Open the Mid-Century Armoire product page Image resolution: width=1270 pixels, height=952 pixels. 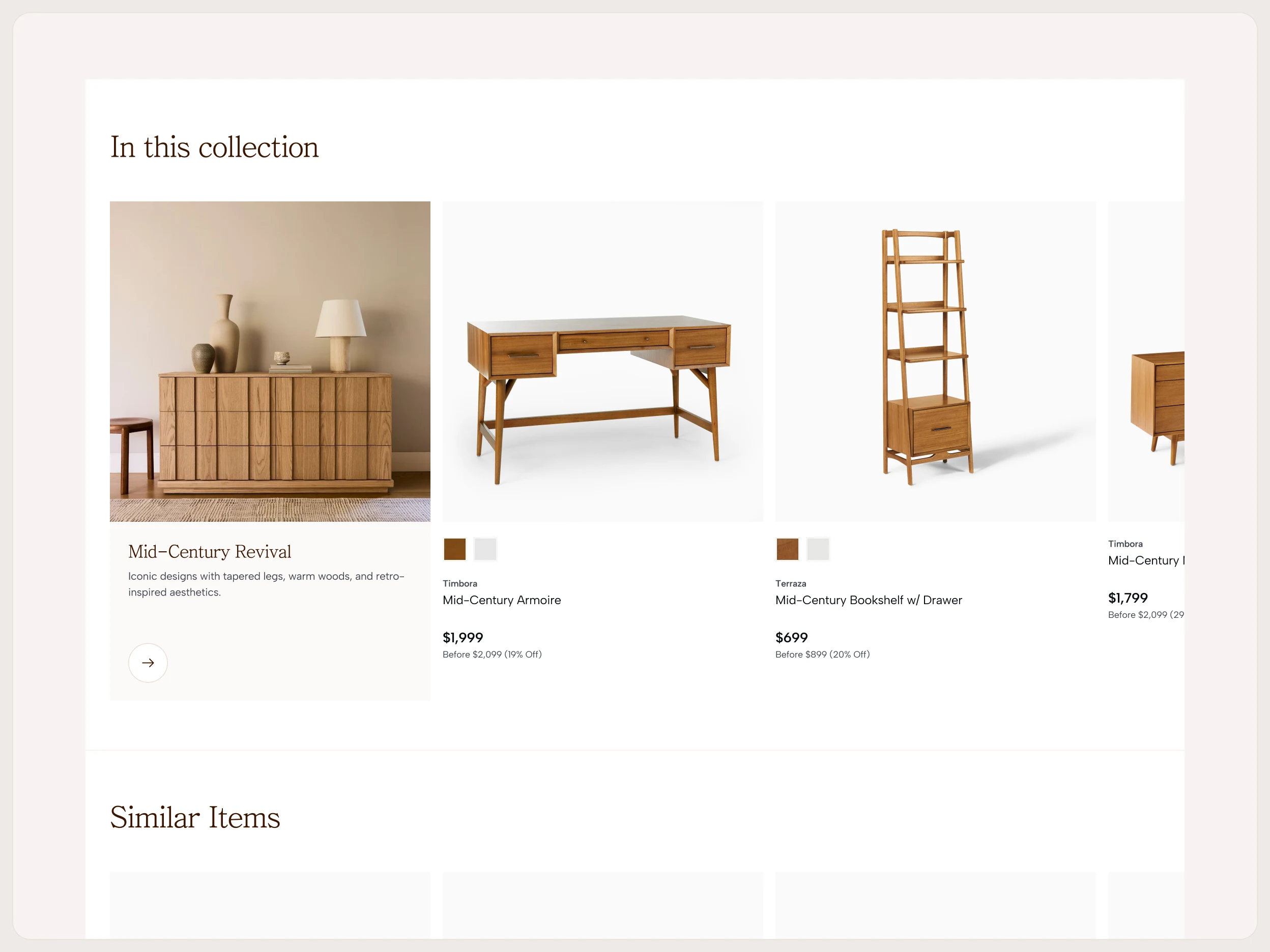(x=501, y=600)
